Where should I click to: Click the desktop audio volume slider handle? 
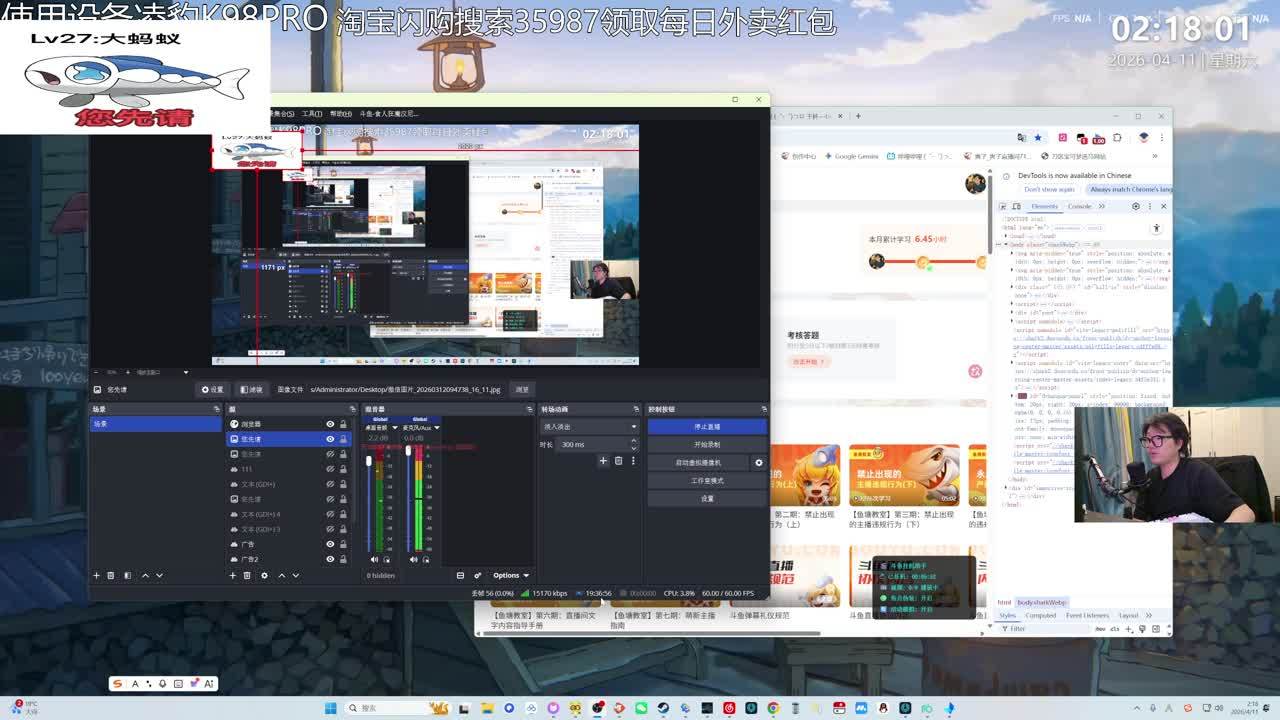369,461
